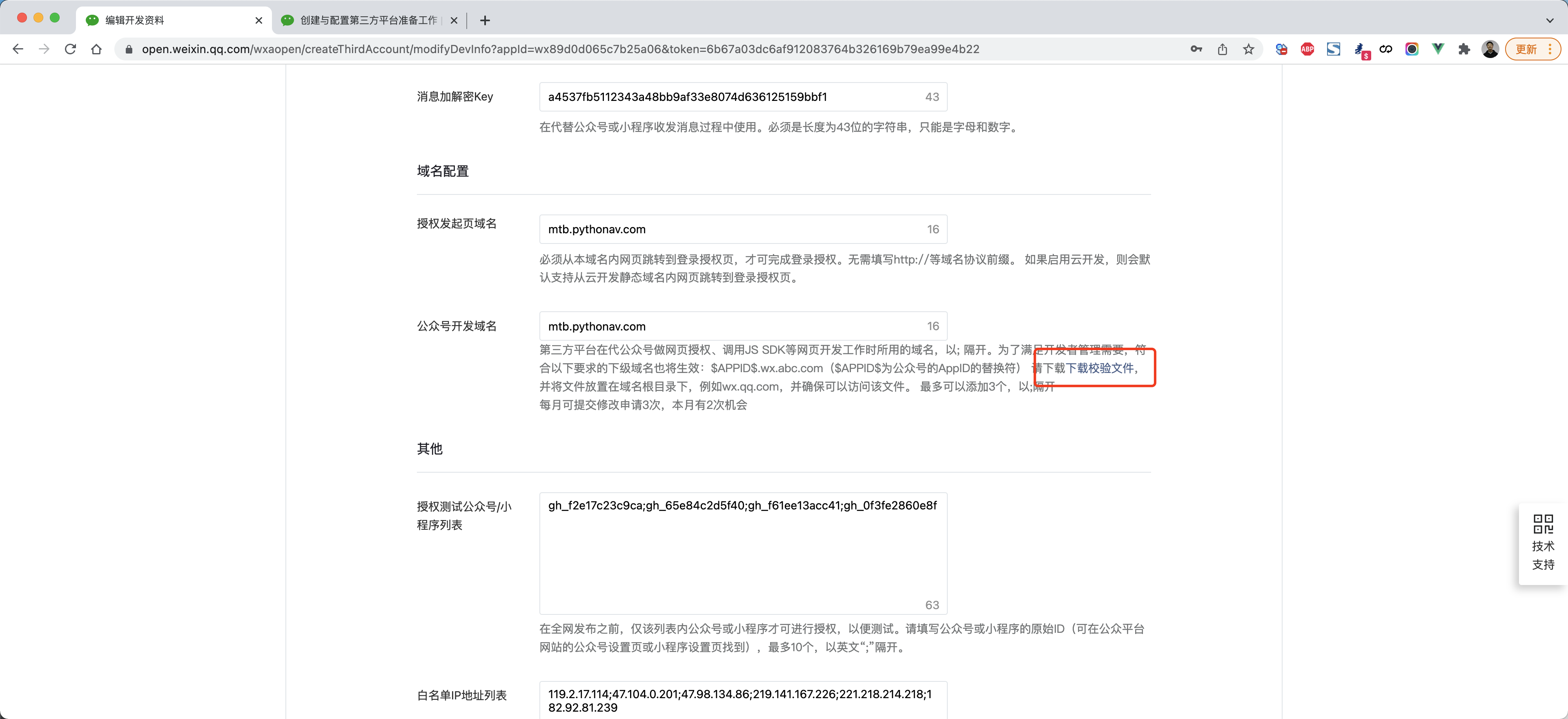Screen dimensions: 1568x719
Task: Open Chrome three-dot menu beside 更新
Action: [1550, 49]
